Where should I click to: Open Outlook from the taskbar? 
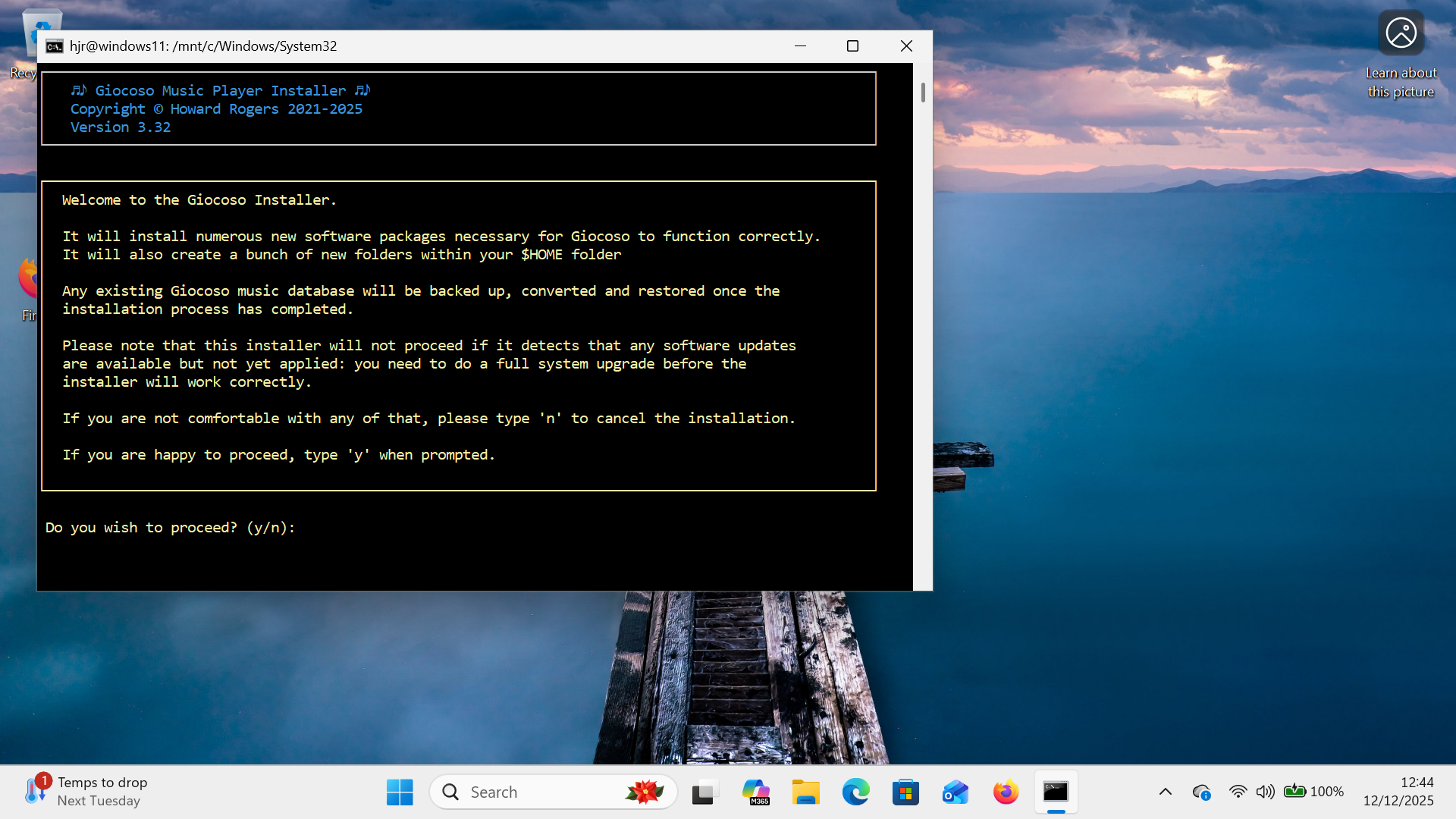pyautogui.click(x=955, y=791)
